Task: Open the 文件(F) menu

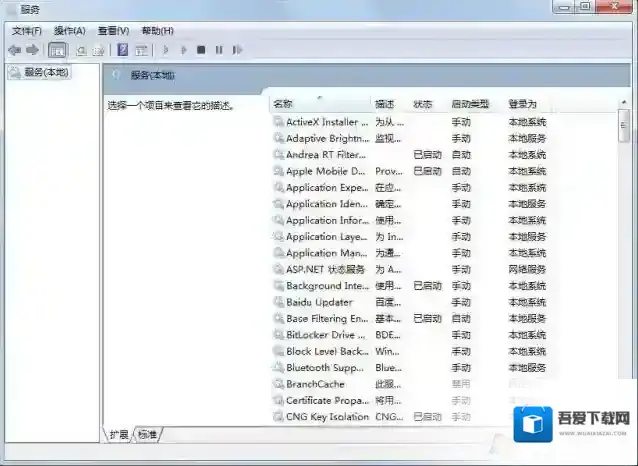Action: 26,31
